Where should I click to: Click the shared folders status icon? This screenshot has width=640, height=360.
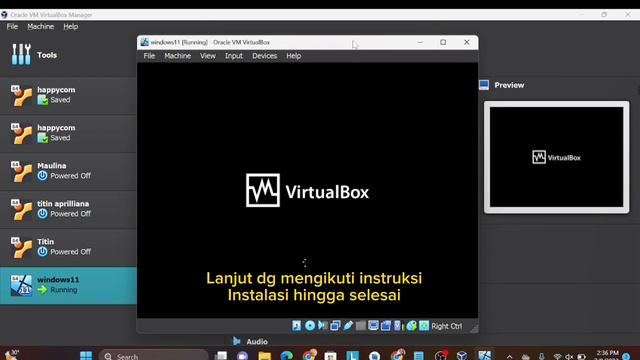point(360,326)
